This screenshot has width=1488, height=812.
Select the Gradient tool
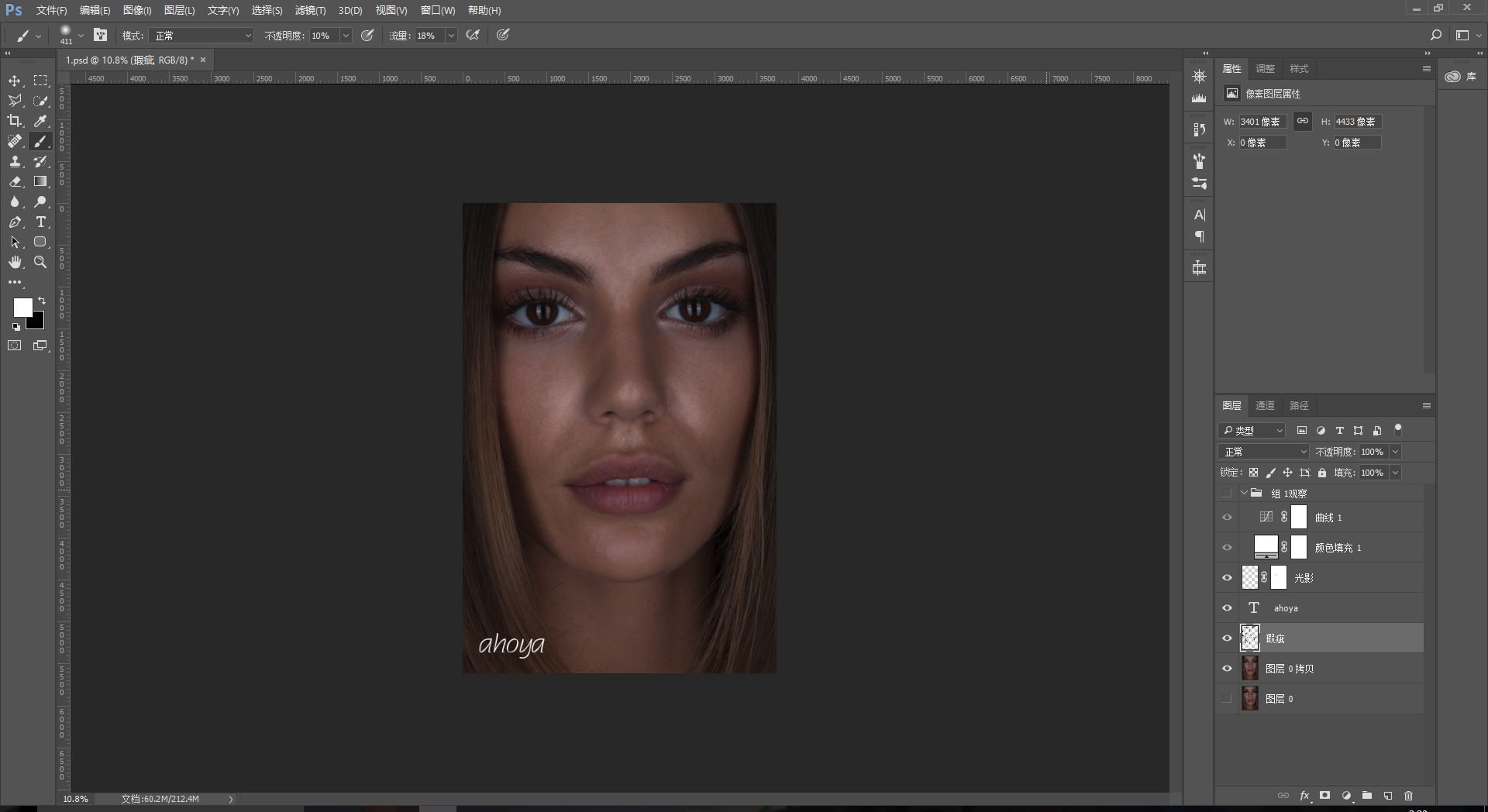(x=40, y=181)
